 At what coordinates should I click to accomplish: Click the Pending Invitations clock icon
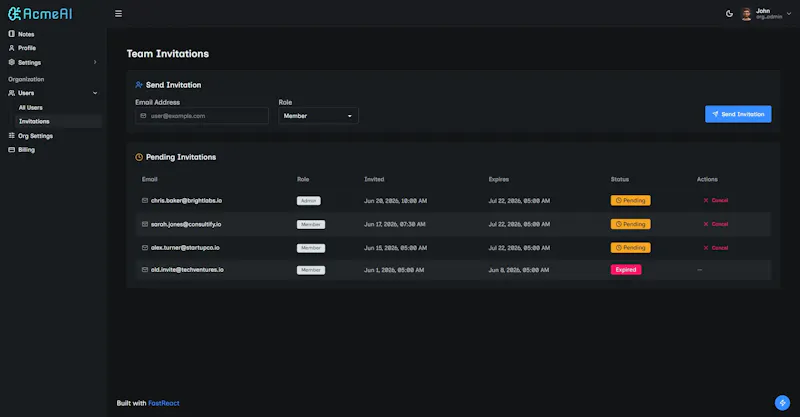pyautogui.click(x=139, y=157)
